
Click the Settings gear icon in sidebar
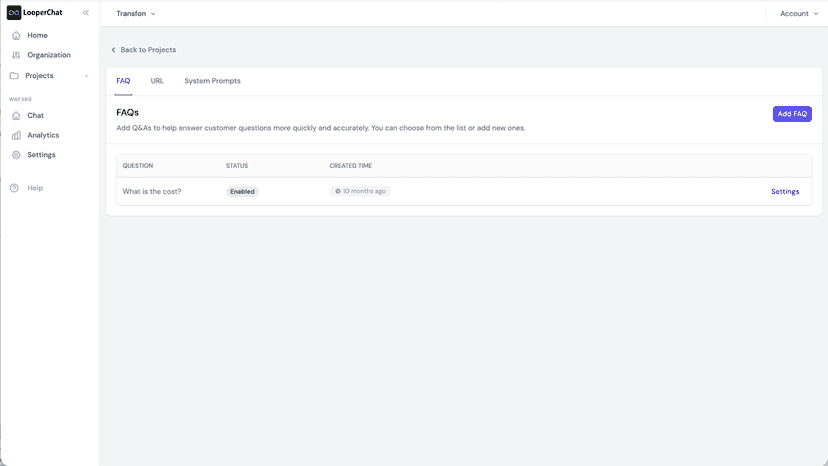click(16, 155)
